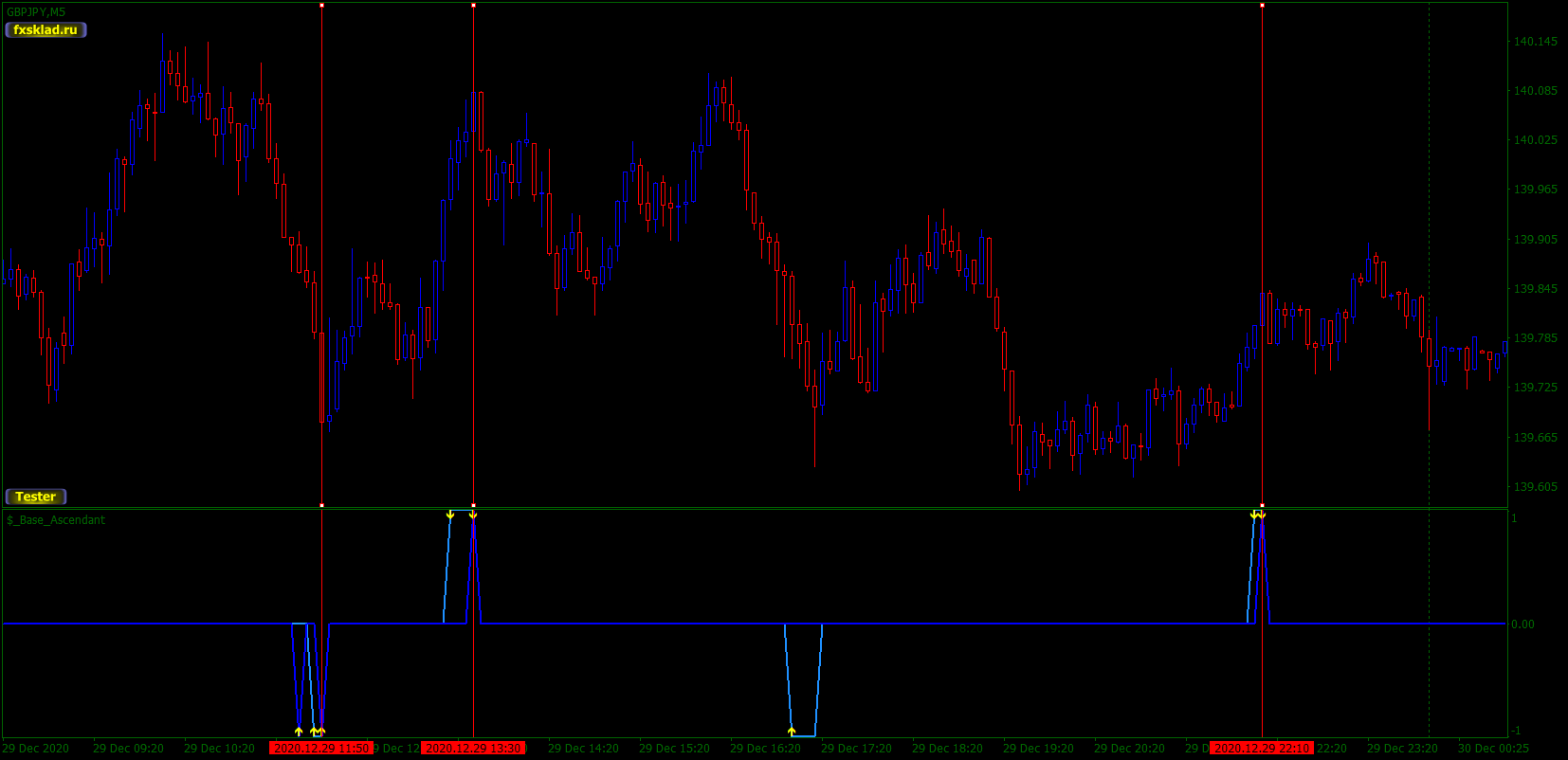Click the 139.905 price level label
This screenshot has width=1568, height=760.
tap(1535, 240)
